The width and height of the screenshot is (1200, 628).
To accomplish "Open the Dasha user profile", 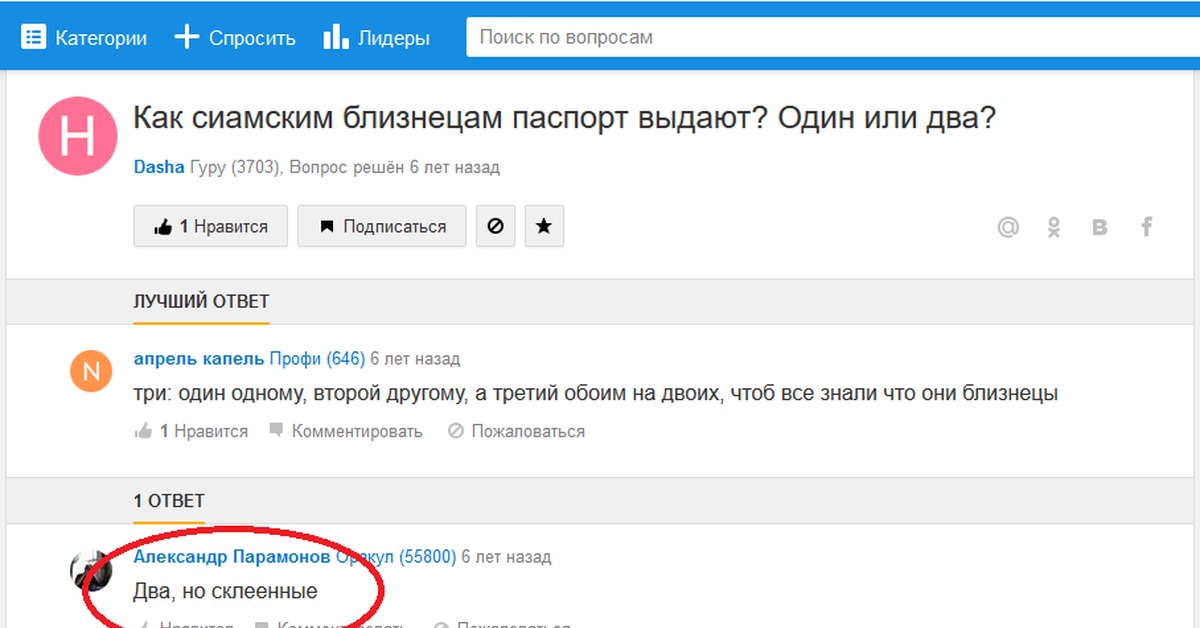I will pos(159,167).
